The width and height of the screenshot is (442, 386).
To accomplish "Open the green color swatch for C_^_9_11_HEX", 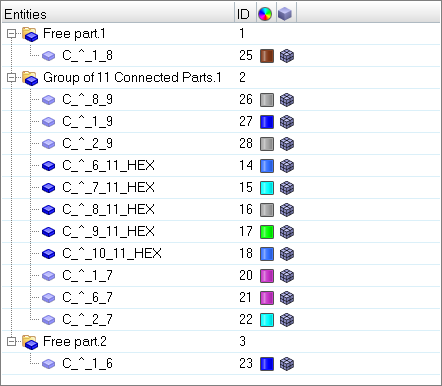I will coord(267,232).
